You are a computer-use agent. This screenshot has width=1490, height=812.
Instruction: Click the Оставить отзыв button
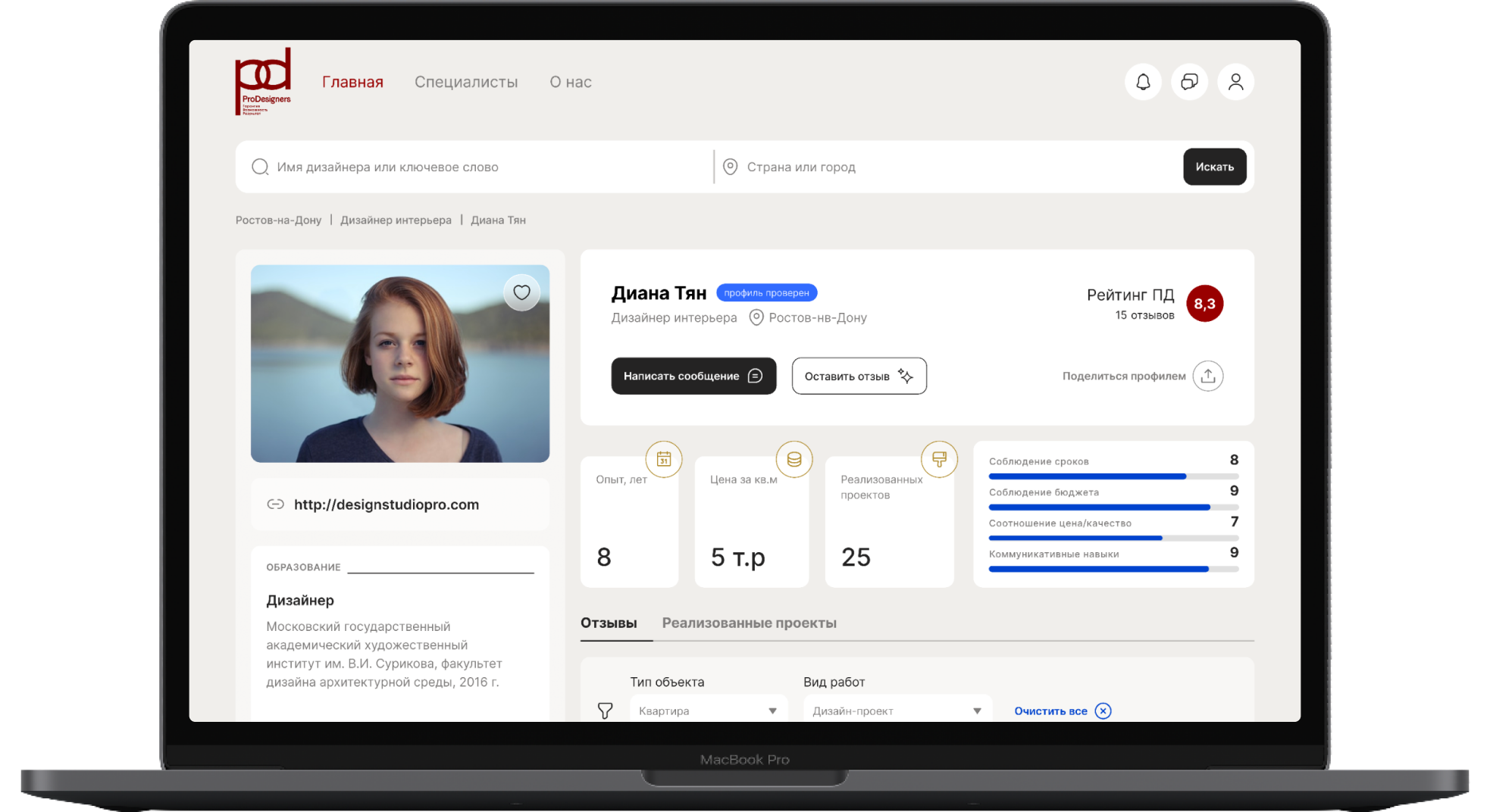tap(859, 376)
